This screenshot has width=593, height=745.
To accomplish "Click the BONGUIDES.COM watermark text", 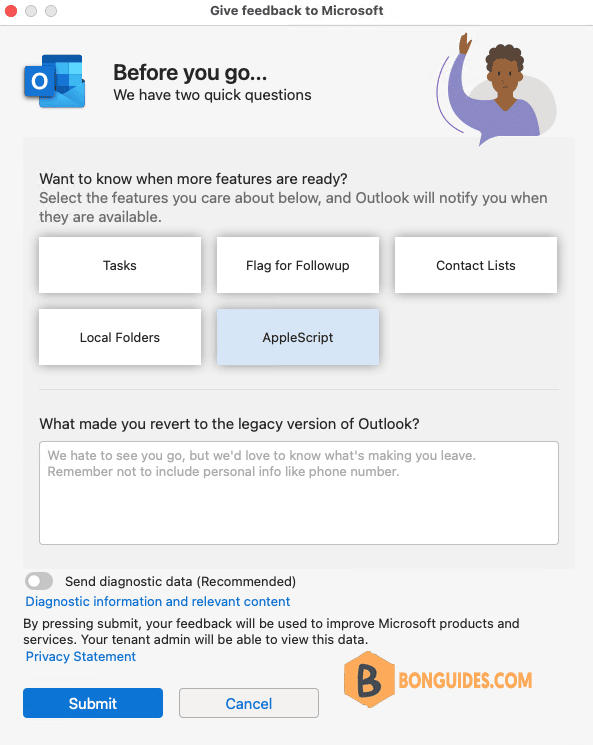I will pos(465,680).
